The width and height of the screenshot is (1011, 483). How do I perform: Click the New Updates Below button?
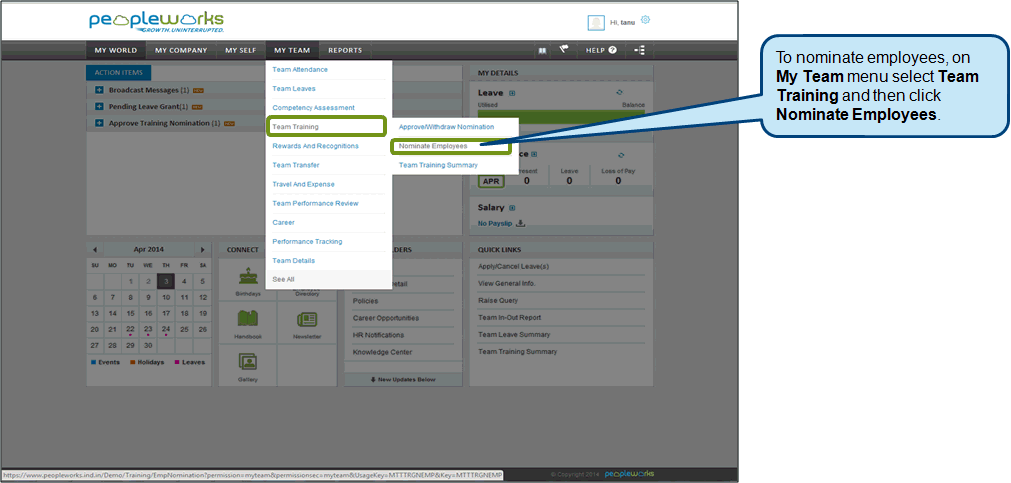403,380
